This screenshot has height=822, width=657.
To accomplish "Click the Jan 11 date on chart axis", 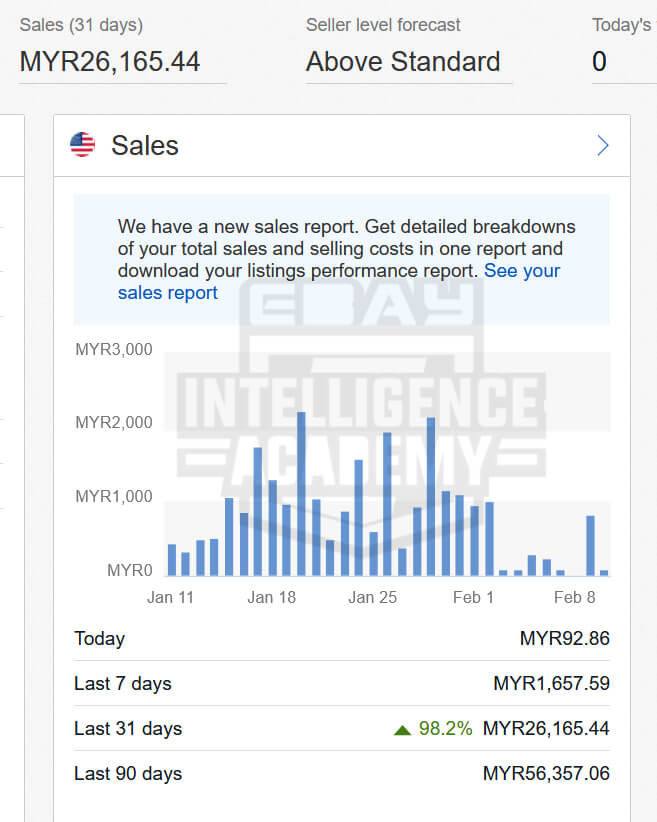I will point(170,598).
